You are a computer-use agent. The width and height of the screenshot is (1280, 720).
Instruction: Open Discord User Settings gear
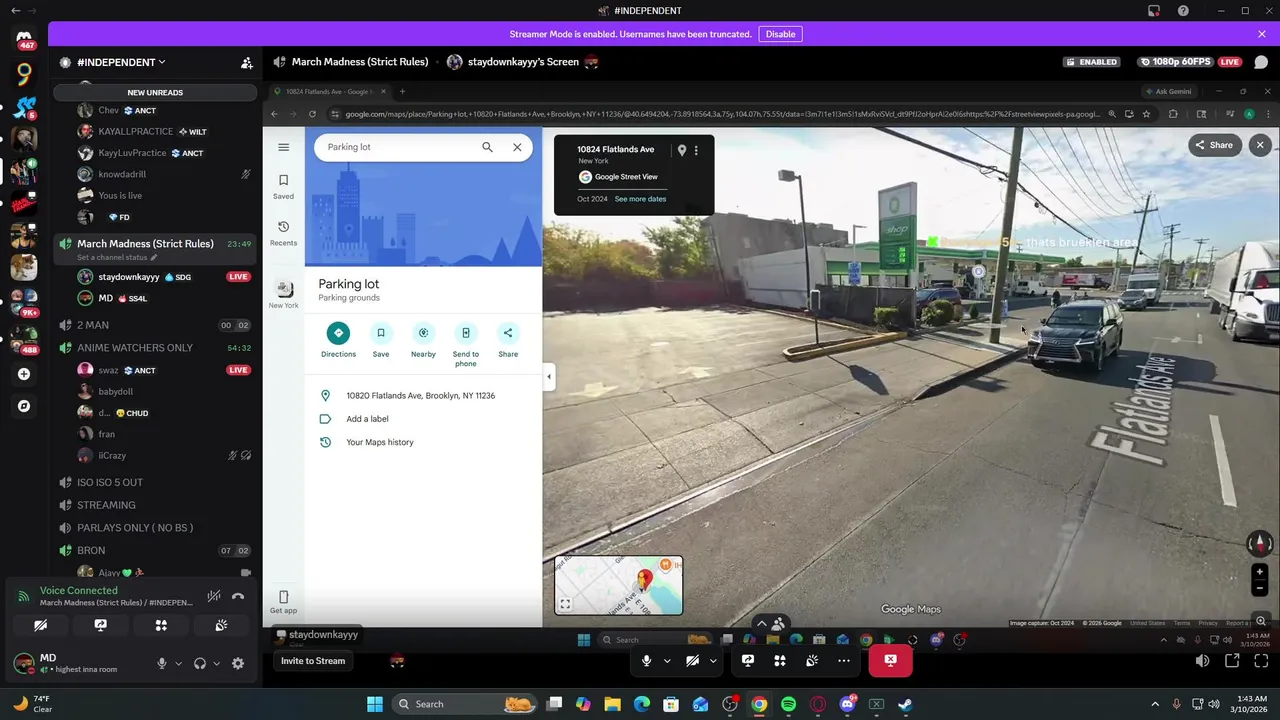coord(238,663)
